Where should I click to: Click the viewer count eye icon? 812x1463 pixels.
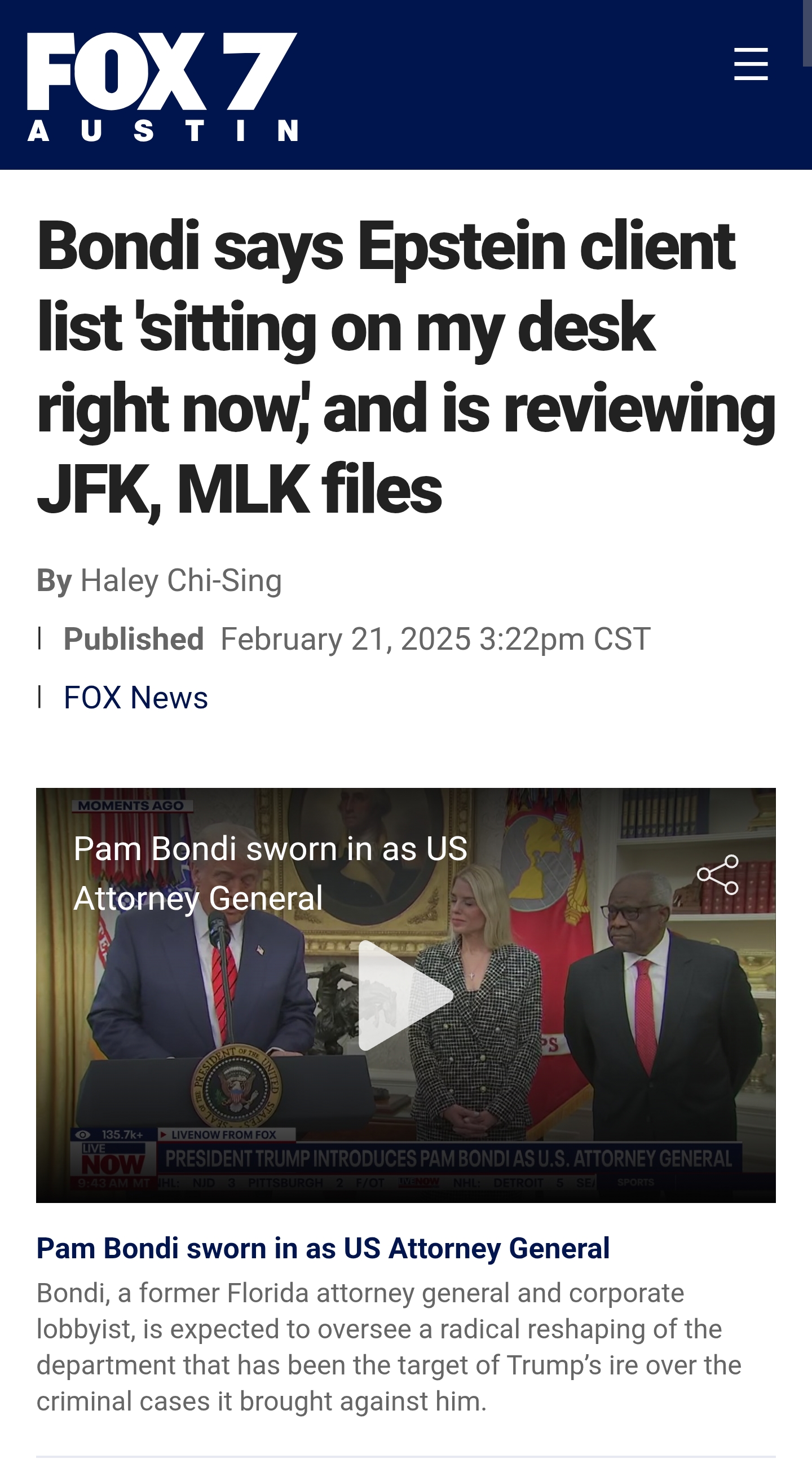pos(83,1134)
